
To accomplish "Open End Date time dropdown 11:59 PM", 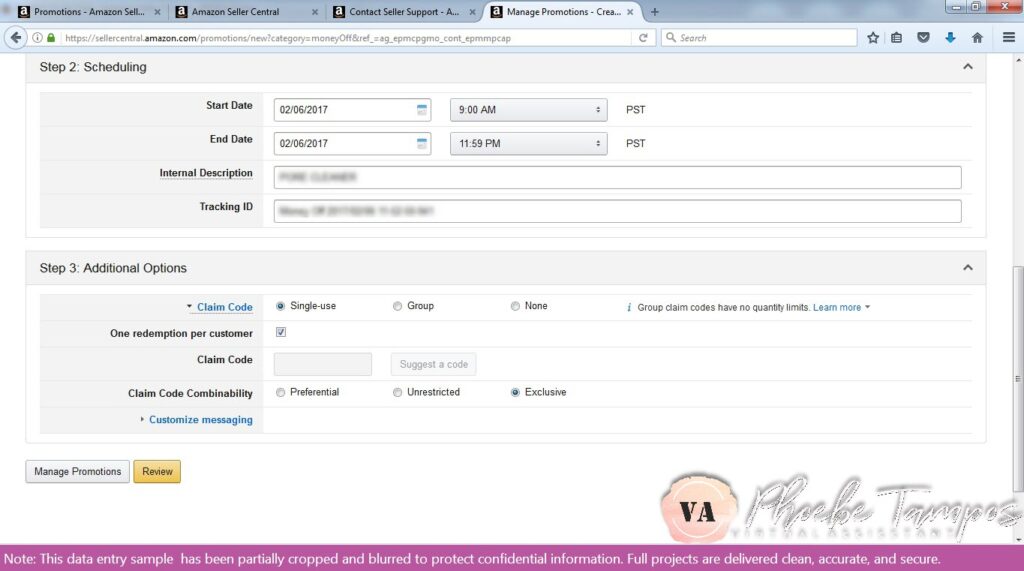I will tap(528, 144).
